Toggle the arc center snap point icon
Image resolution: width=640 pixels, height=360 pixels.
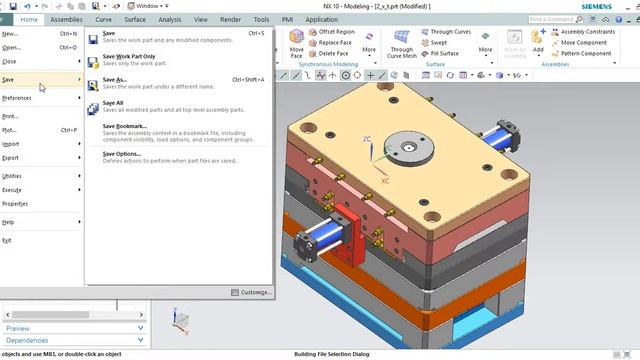coord(346,76)
